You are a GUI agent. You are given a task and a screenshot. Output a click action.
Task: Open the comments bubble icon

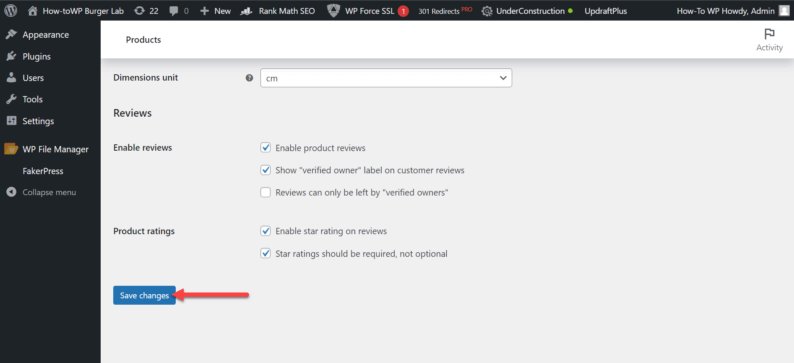[x=174, y=11]
